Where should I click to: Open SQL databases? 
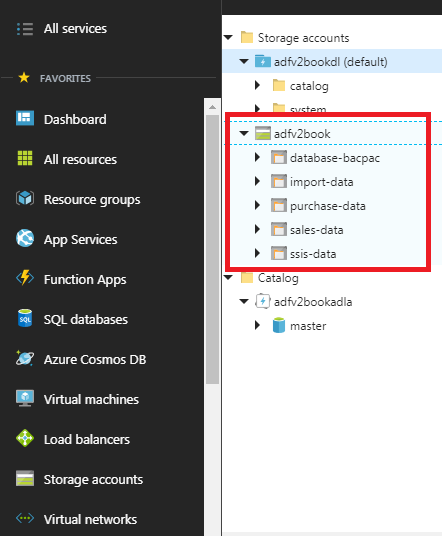pos(86,320)
